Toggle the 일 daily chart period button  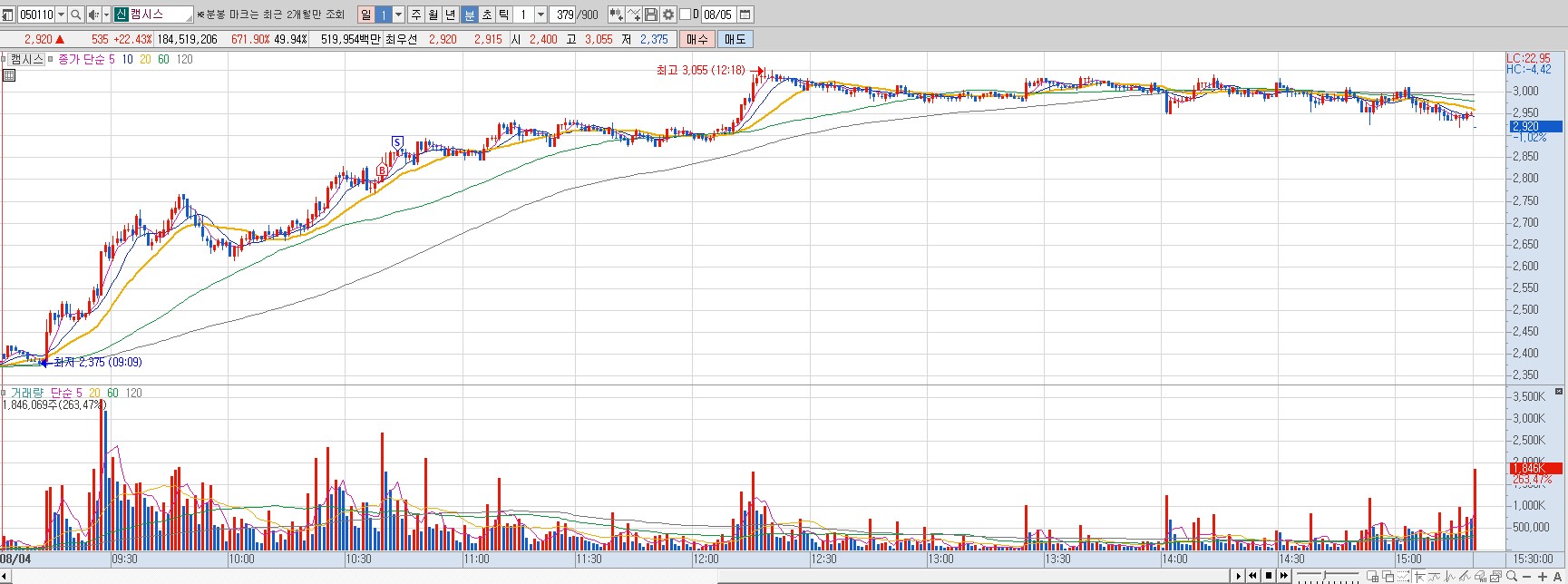(x=365, y=15)
